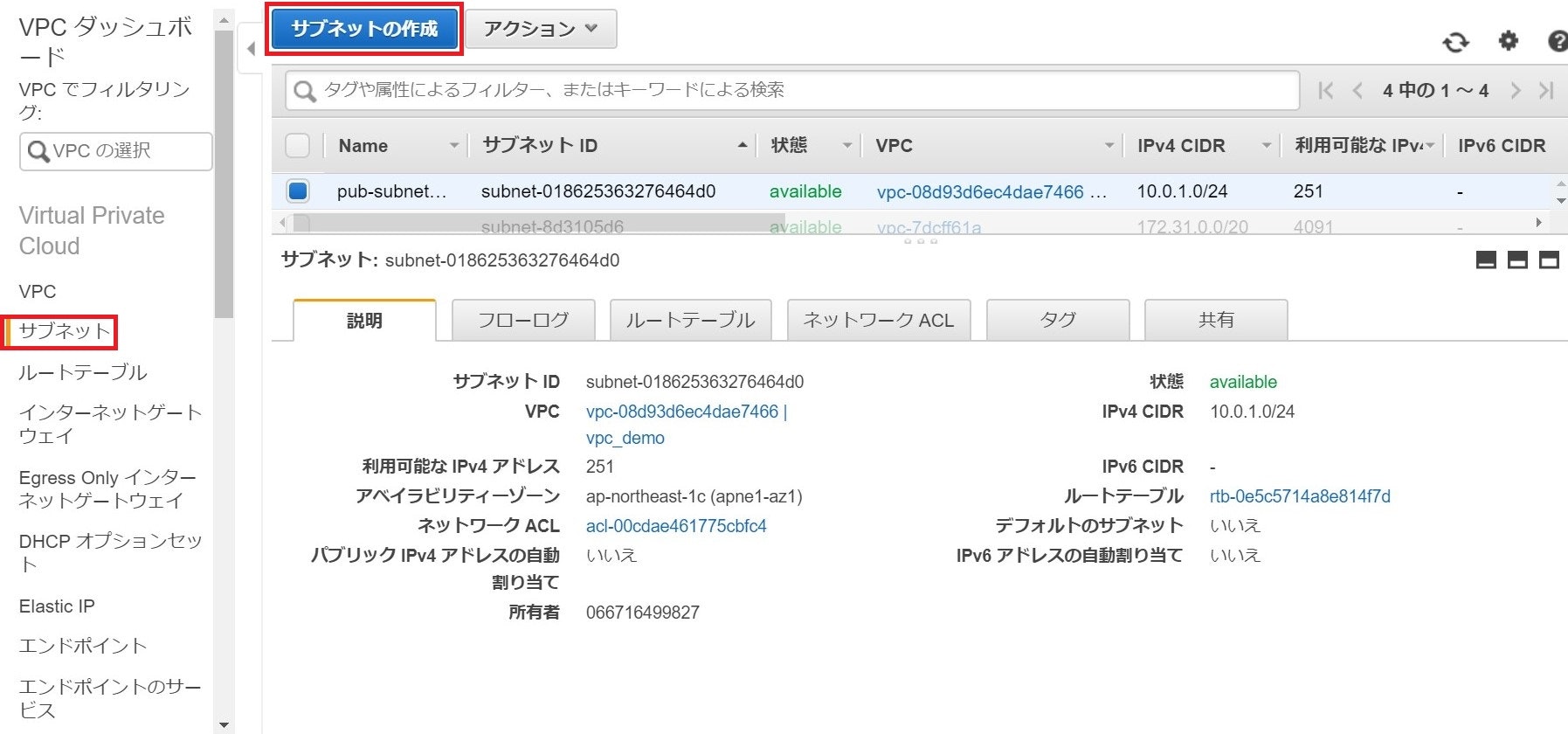
Task: Open the settings gear icon
Action: pos(1509,40)
